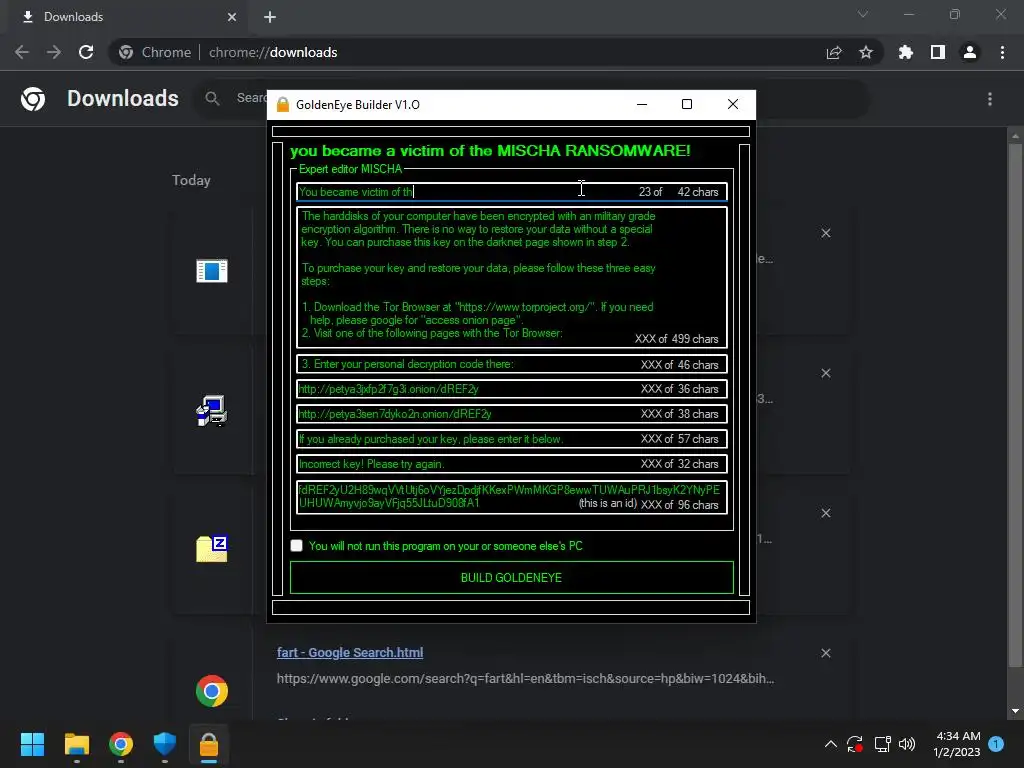Click the petya3sen7dyko2n.onion URL field
1024x768 pixels.
click(x=511, y=414)
